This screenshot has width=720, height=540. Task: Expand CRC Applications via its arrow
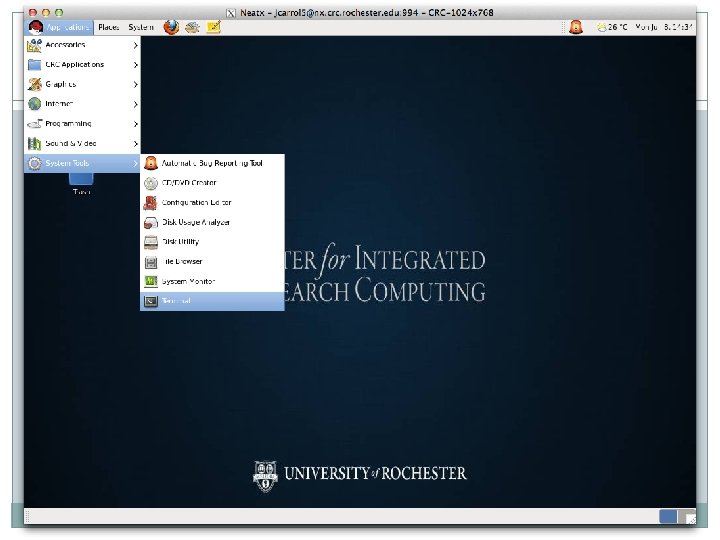(x=135, y=65)
